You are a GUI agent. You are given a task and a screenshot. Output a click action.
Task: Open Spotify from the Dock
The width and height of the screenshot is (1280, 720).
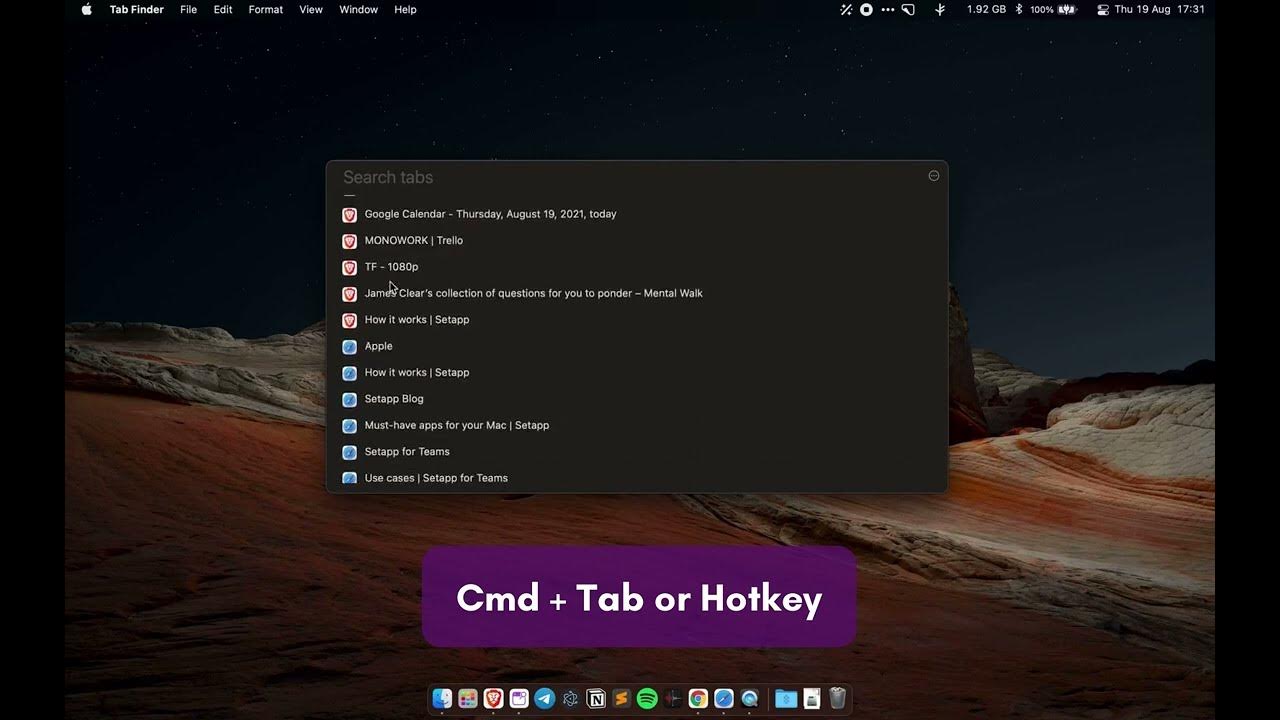coord(647,699)
